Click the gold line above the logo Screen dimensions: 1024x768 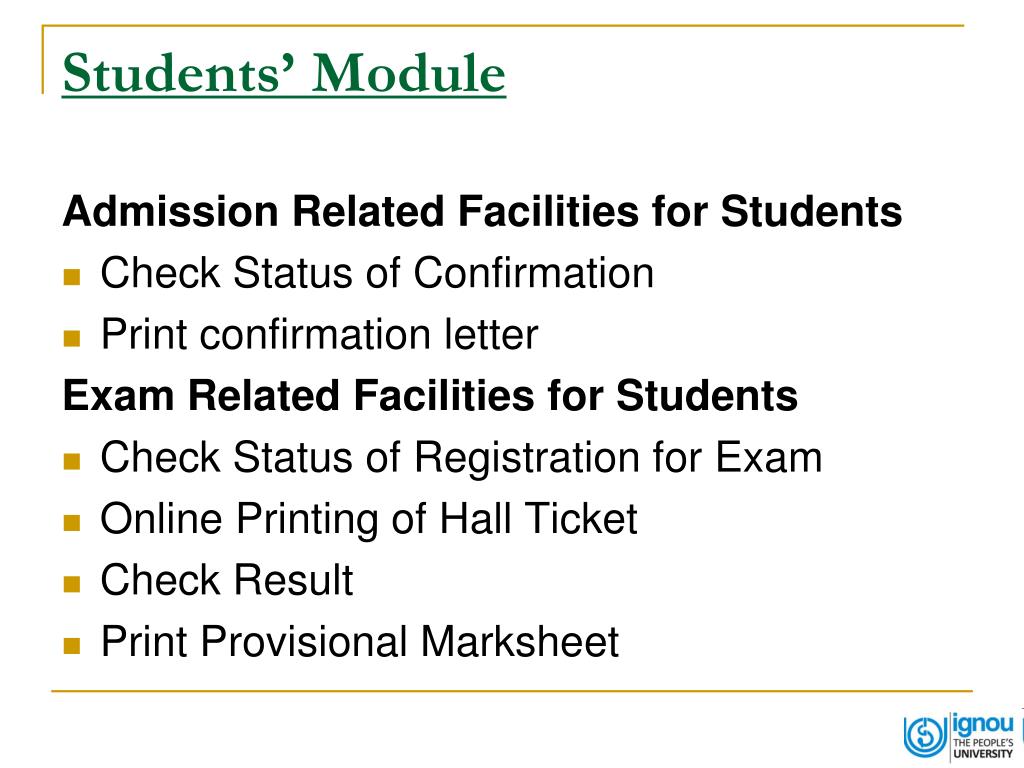512,690
